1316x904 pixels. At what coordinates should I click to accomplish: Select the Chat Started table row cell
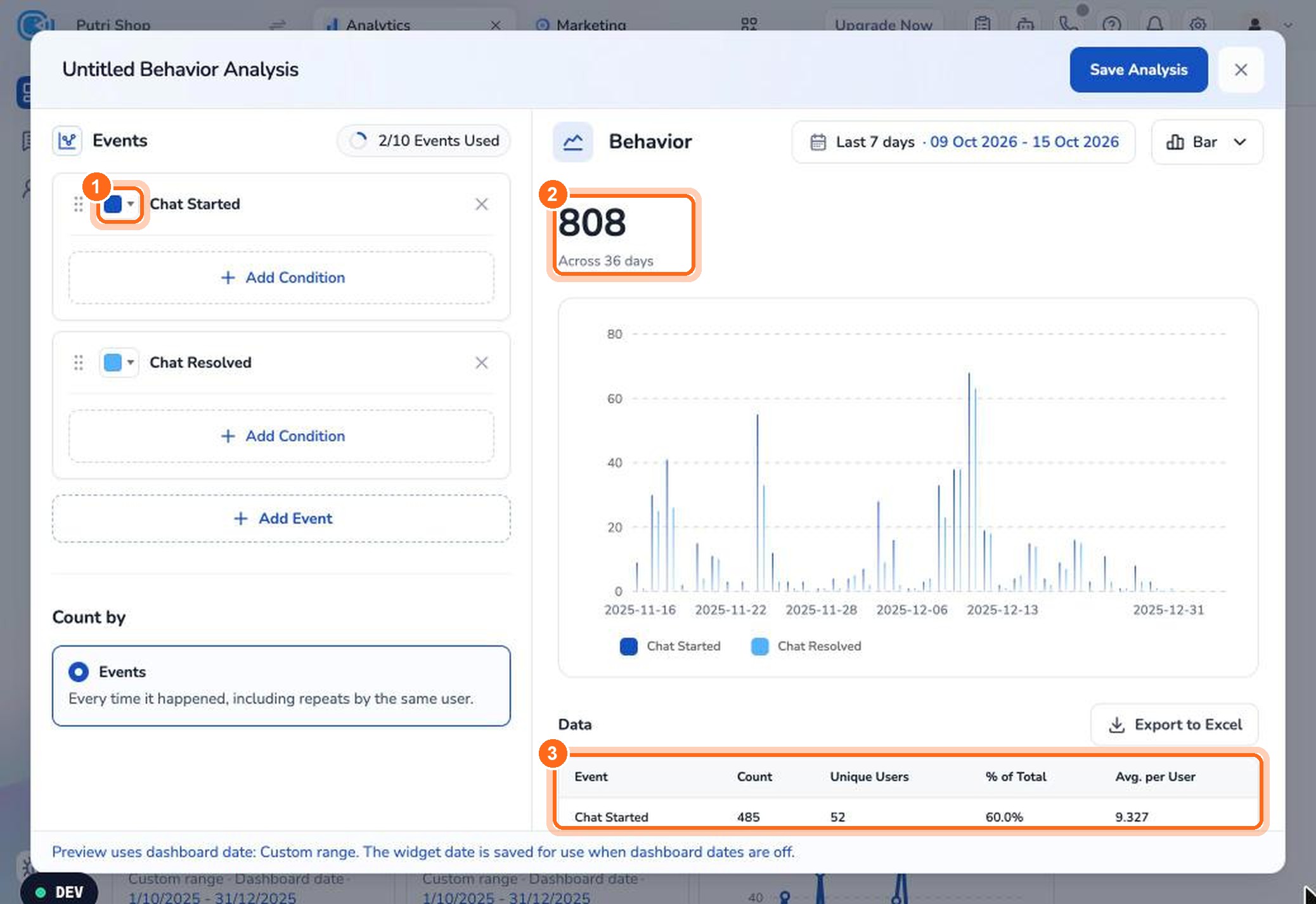coord(611,817)
